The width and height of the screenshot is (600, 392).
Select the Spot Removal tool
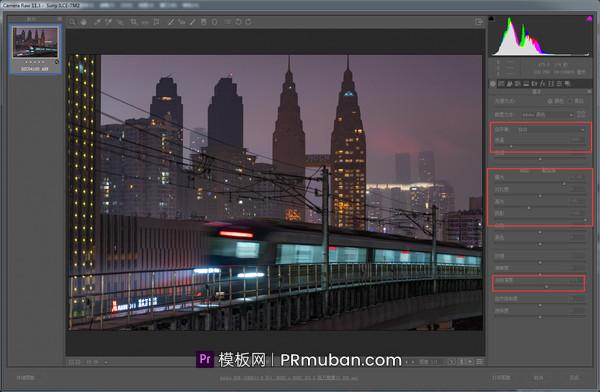[171, 22]
